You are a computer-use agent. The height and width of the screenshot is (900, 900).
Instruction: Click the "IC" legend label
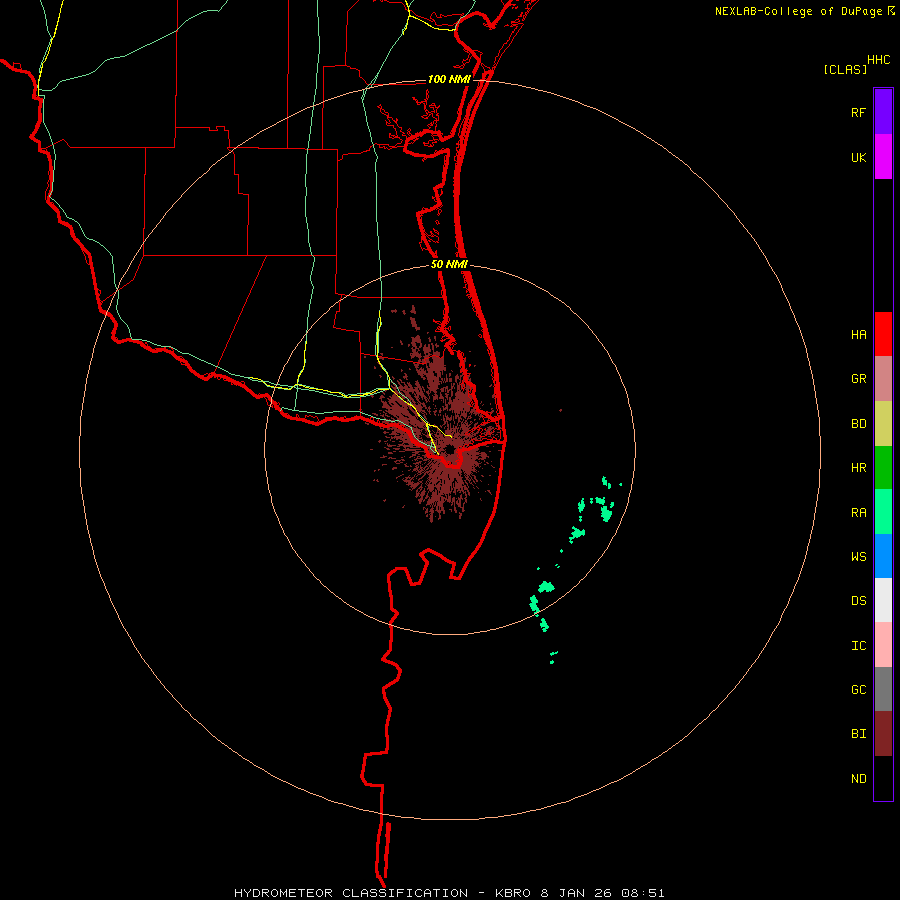[858, 646]
